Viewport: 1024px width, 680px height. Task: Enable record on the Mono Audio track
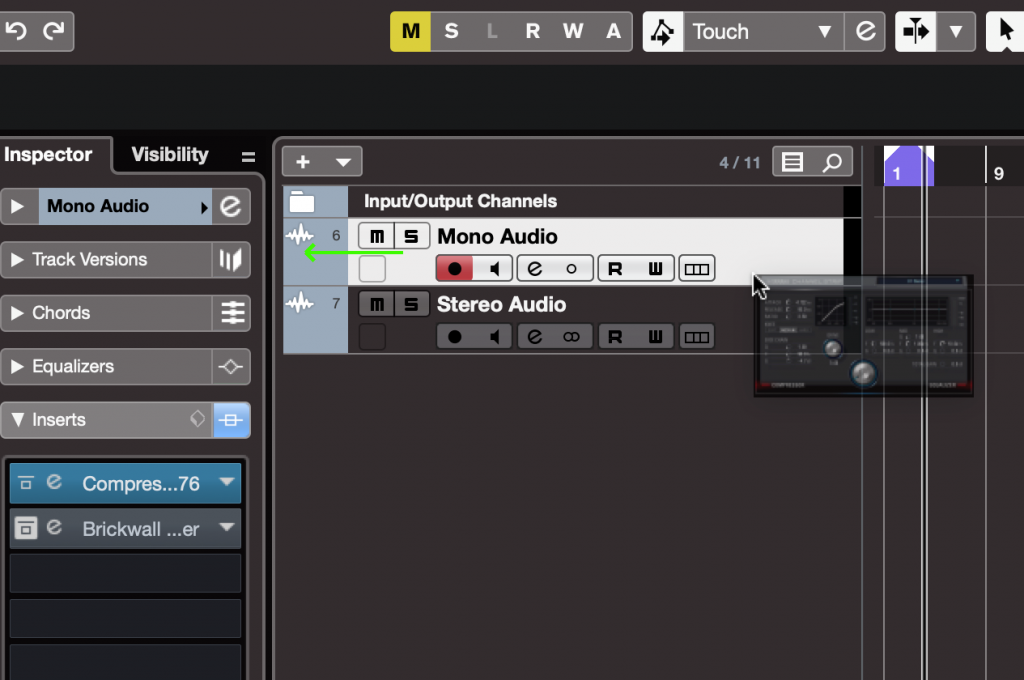click(x=453, y=267)
